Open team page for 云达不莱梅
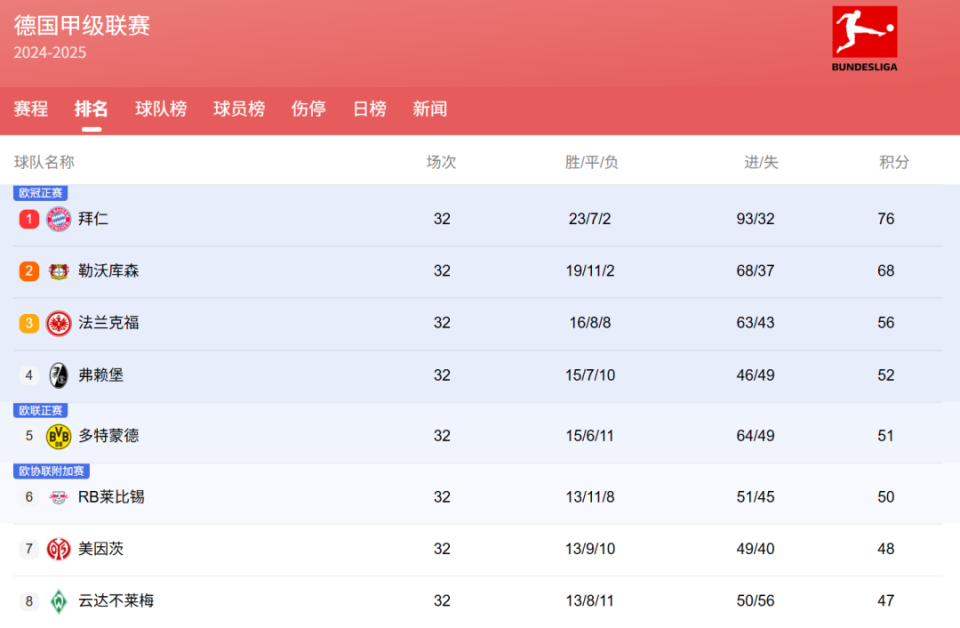This screenshot has height=628, width=960. tap(116, 601)
